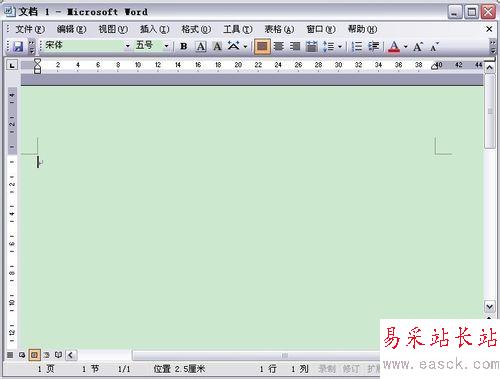Click the vertical scrollbar up arrow
500x379 pixels.
[489, 68]
